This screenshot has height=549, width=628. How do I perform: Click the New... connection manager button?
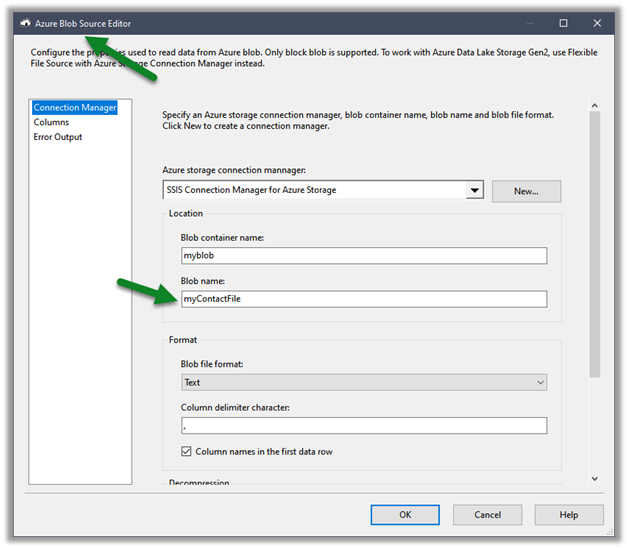[526, 191]
